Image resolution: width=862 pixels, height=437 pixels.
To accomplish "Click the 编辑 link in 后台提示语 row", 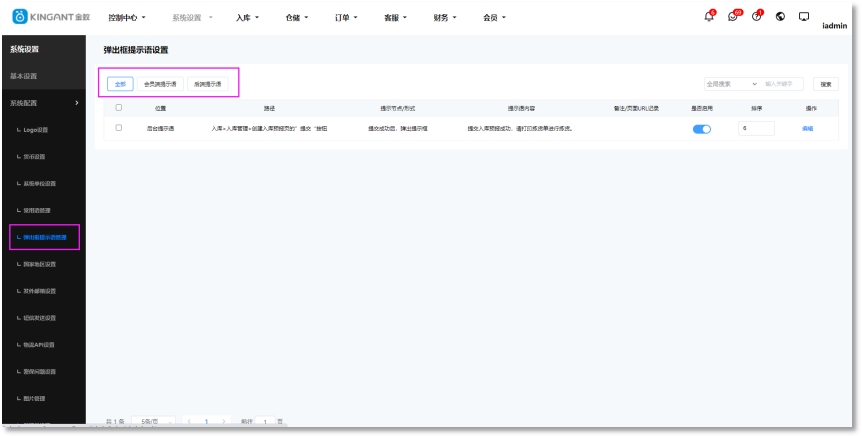I will [x=807, y=129].
